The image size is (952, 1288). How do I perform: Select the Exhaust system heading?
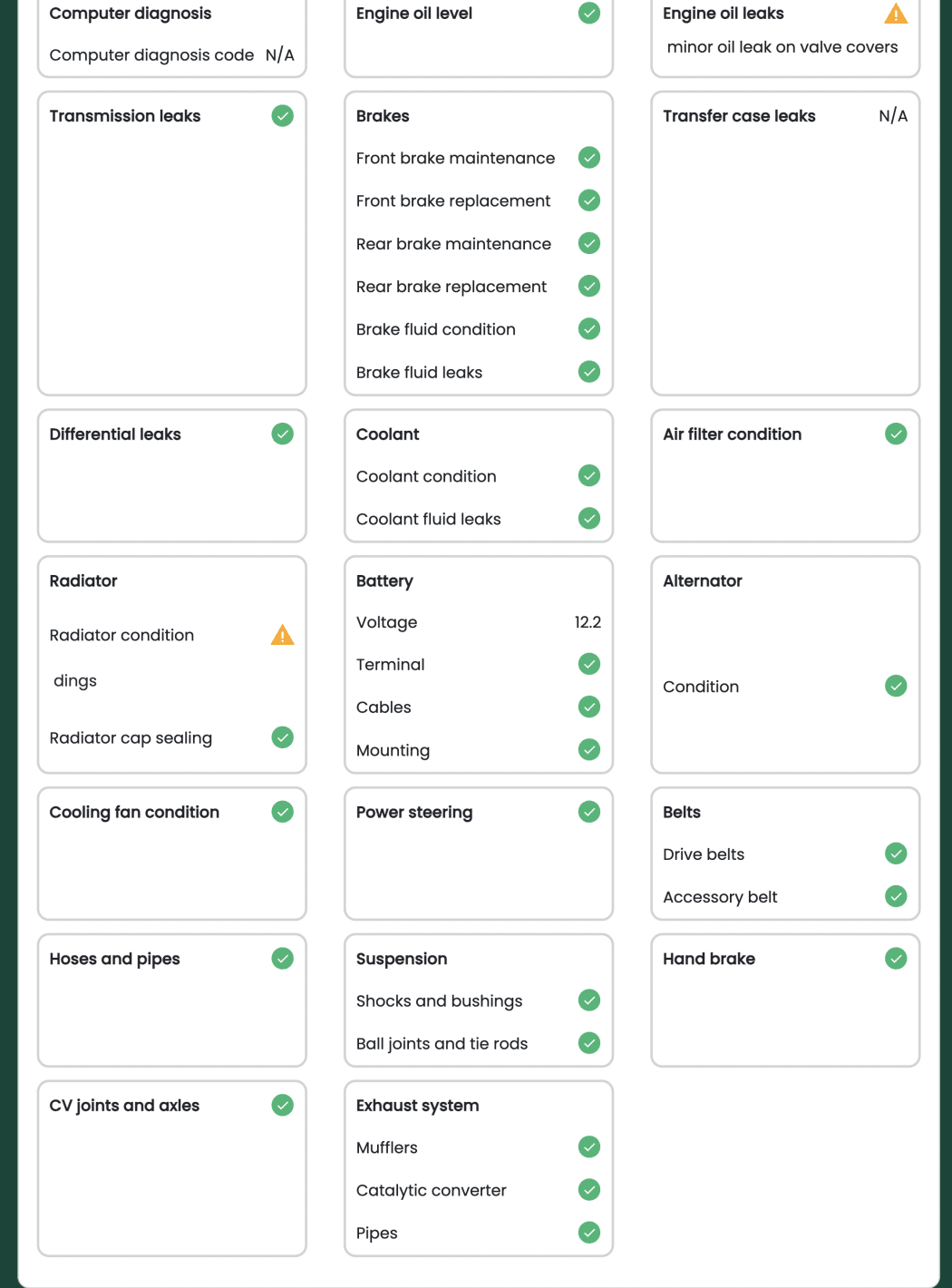pyautogui.click(x=417, y=1105)
